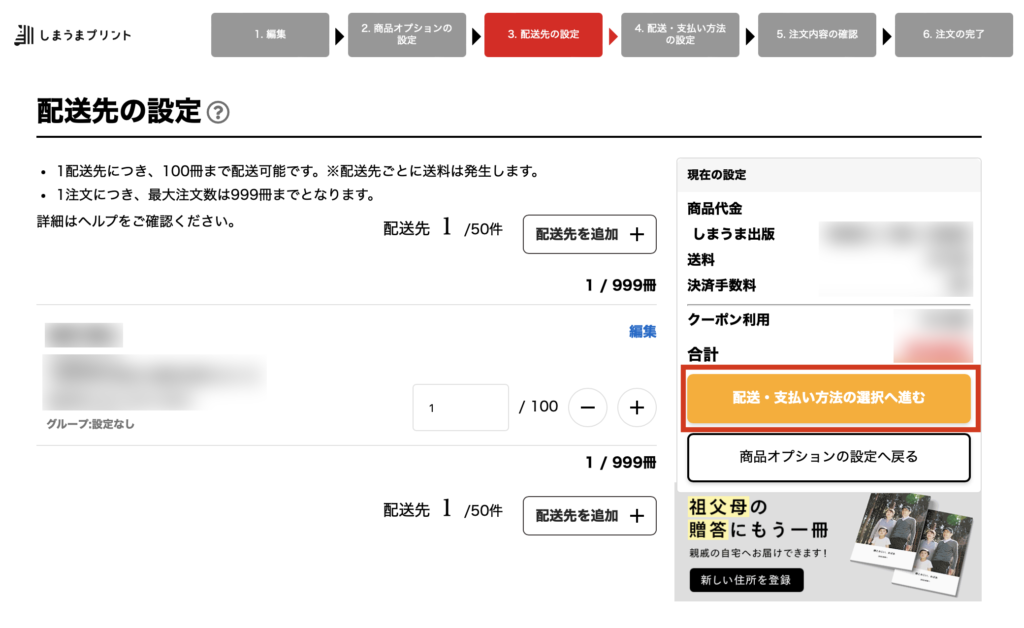
Task: Open step 4. 配送・支払い方法の設定
Action: [x=679, y=35]
